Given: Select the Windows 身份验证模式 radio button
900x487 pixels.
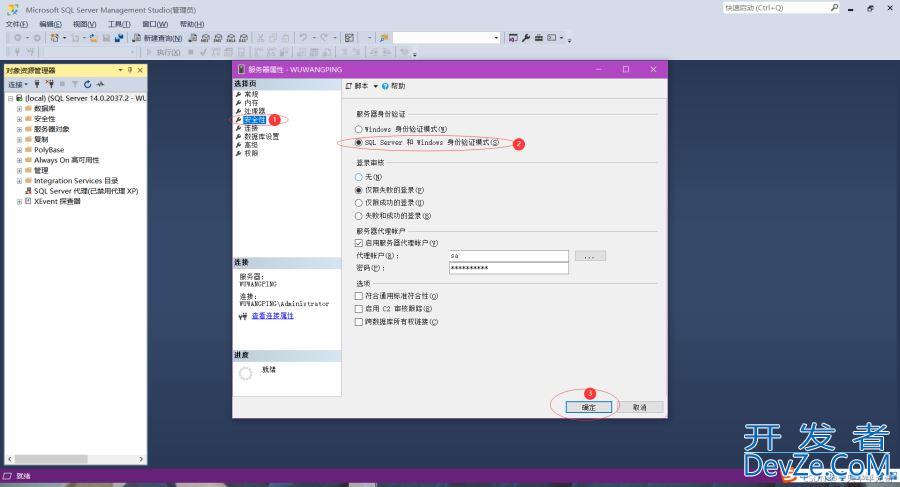Looking at the screenshot, I should pos(359,129).
